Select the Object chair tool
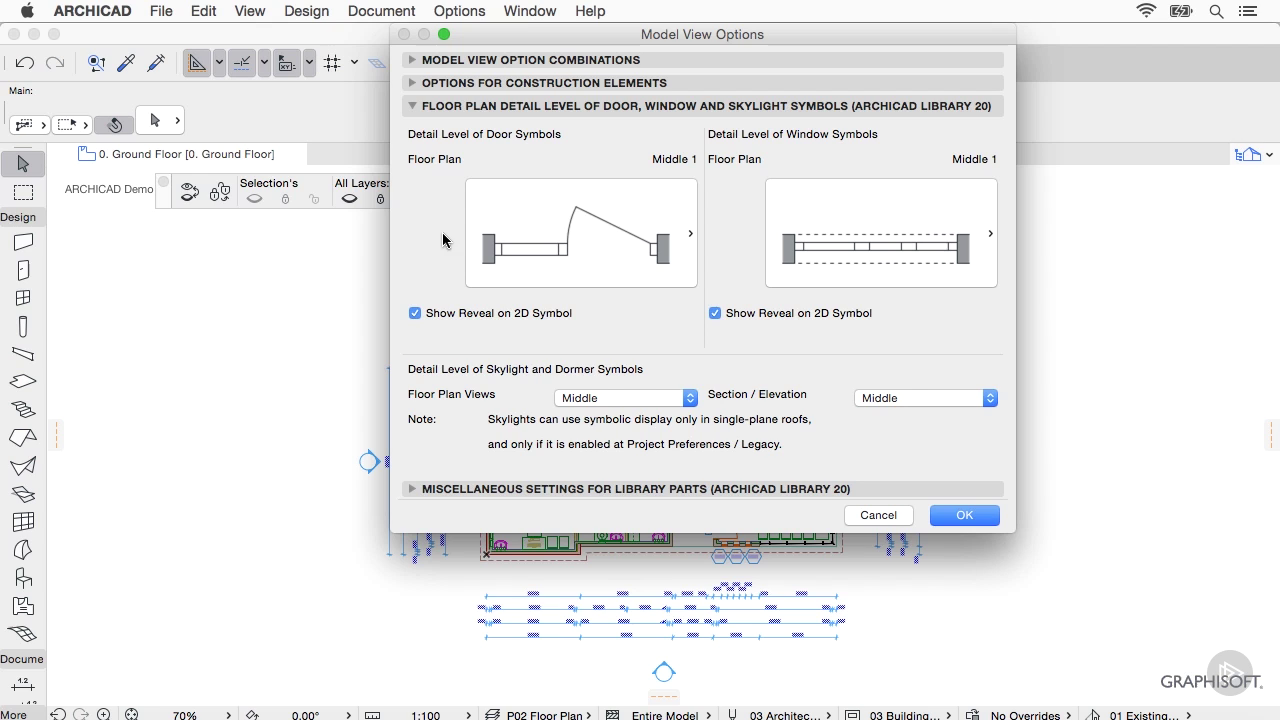Screen dimensions: 1280x720 23,578
